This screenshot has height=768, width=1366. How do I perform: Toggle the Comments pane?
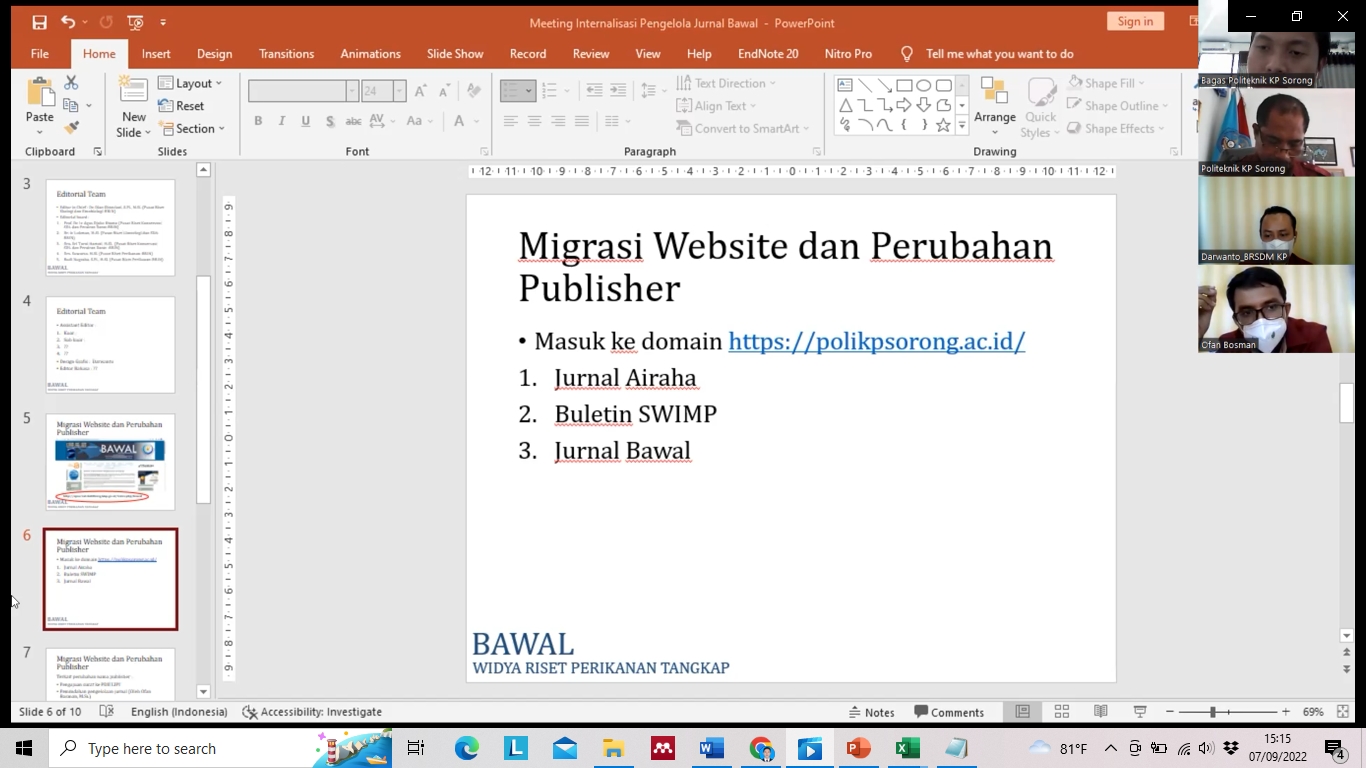coord(949,712)
